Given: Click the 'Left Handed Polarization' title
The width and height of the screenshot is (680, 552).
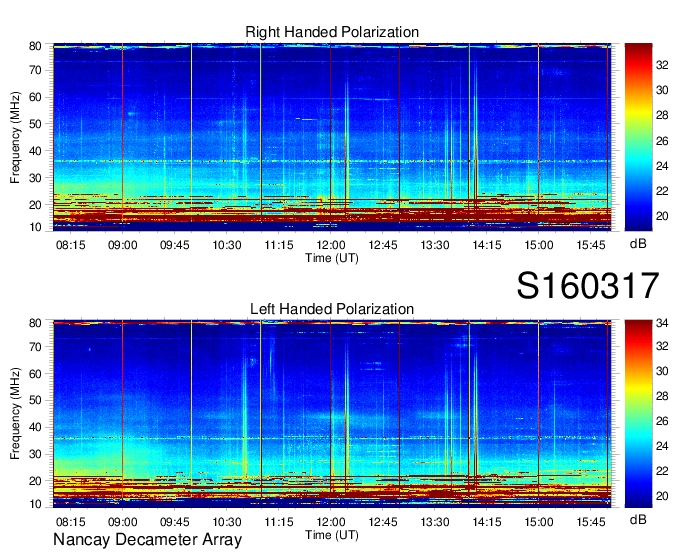Looking at the screenshot, I should pos(332,309).
